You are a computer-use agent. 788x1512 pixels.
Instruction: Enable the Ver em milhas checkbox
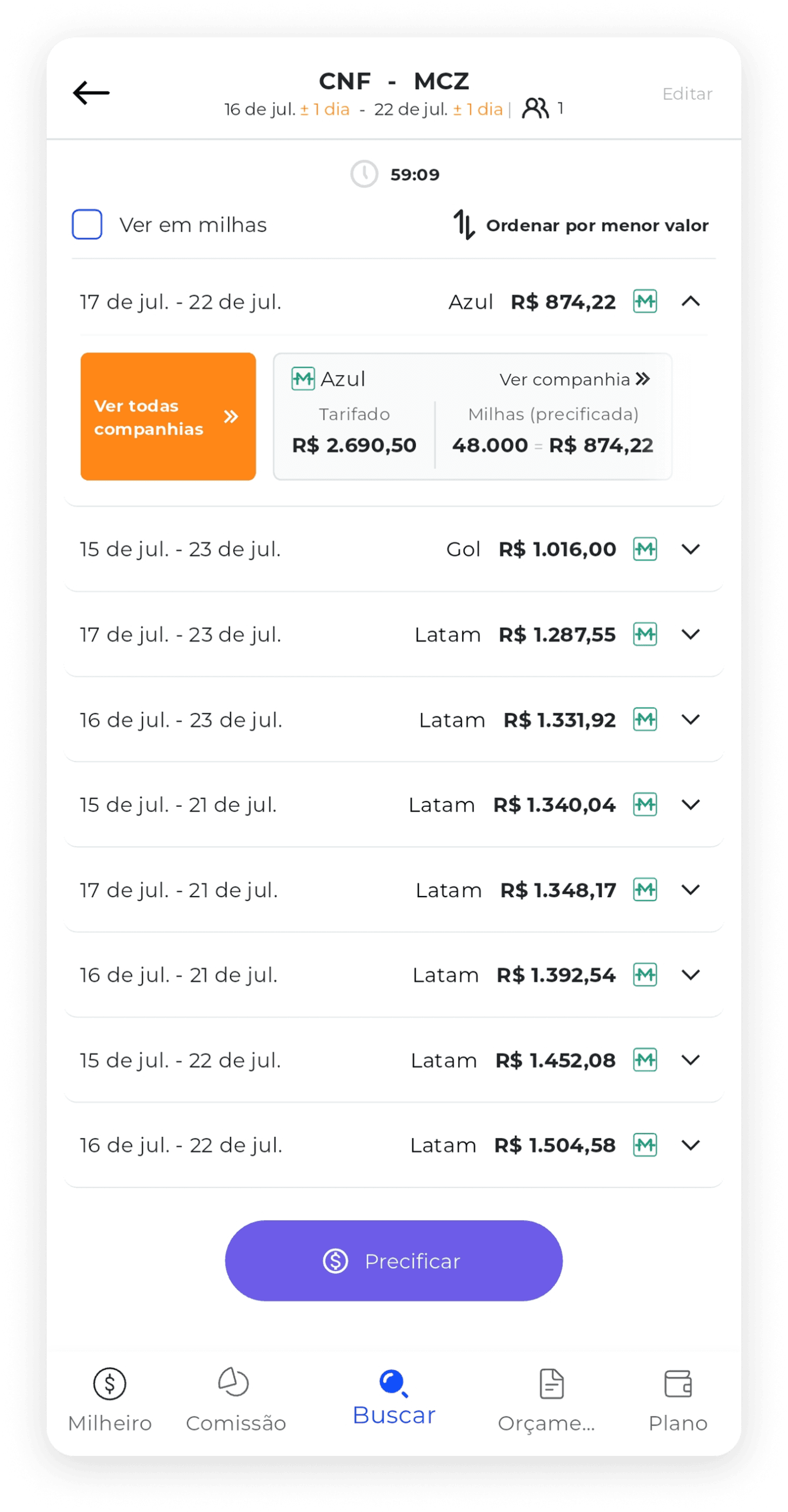[x=87, y=224]
